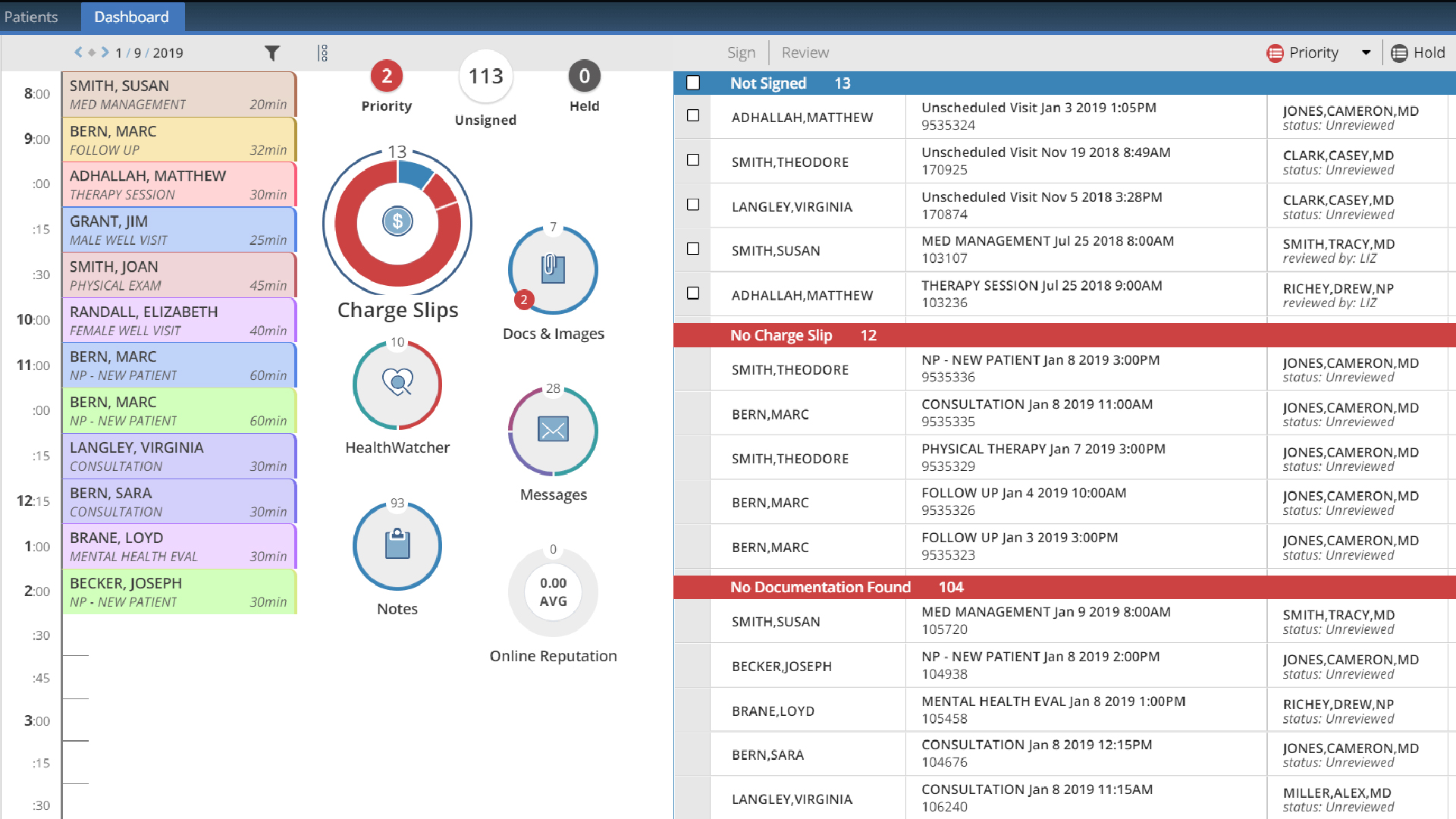
Task: Click the Notes clipboard icon
Action: 396,545
